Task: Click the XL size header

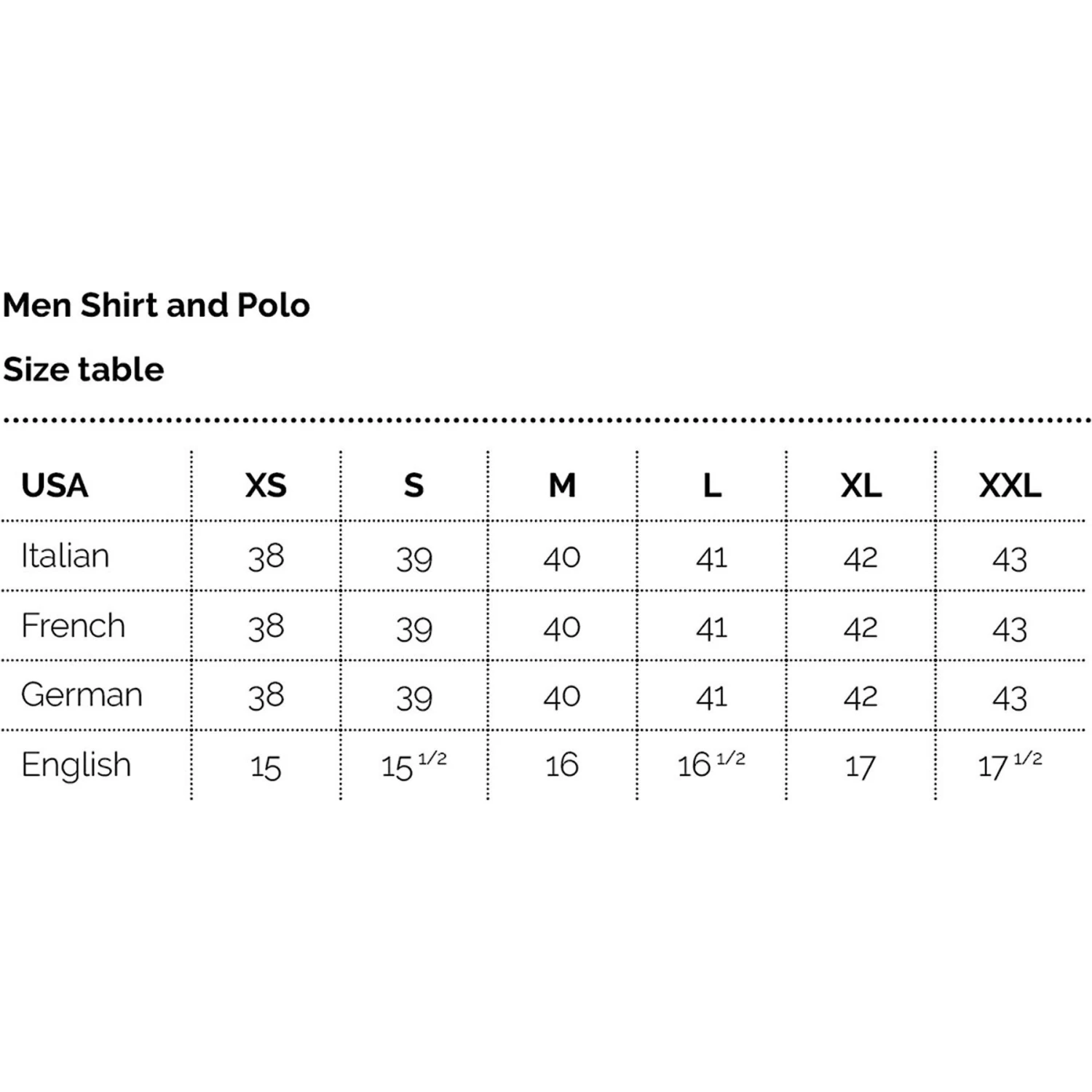Action: coord(860,486)
